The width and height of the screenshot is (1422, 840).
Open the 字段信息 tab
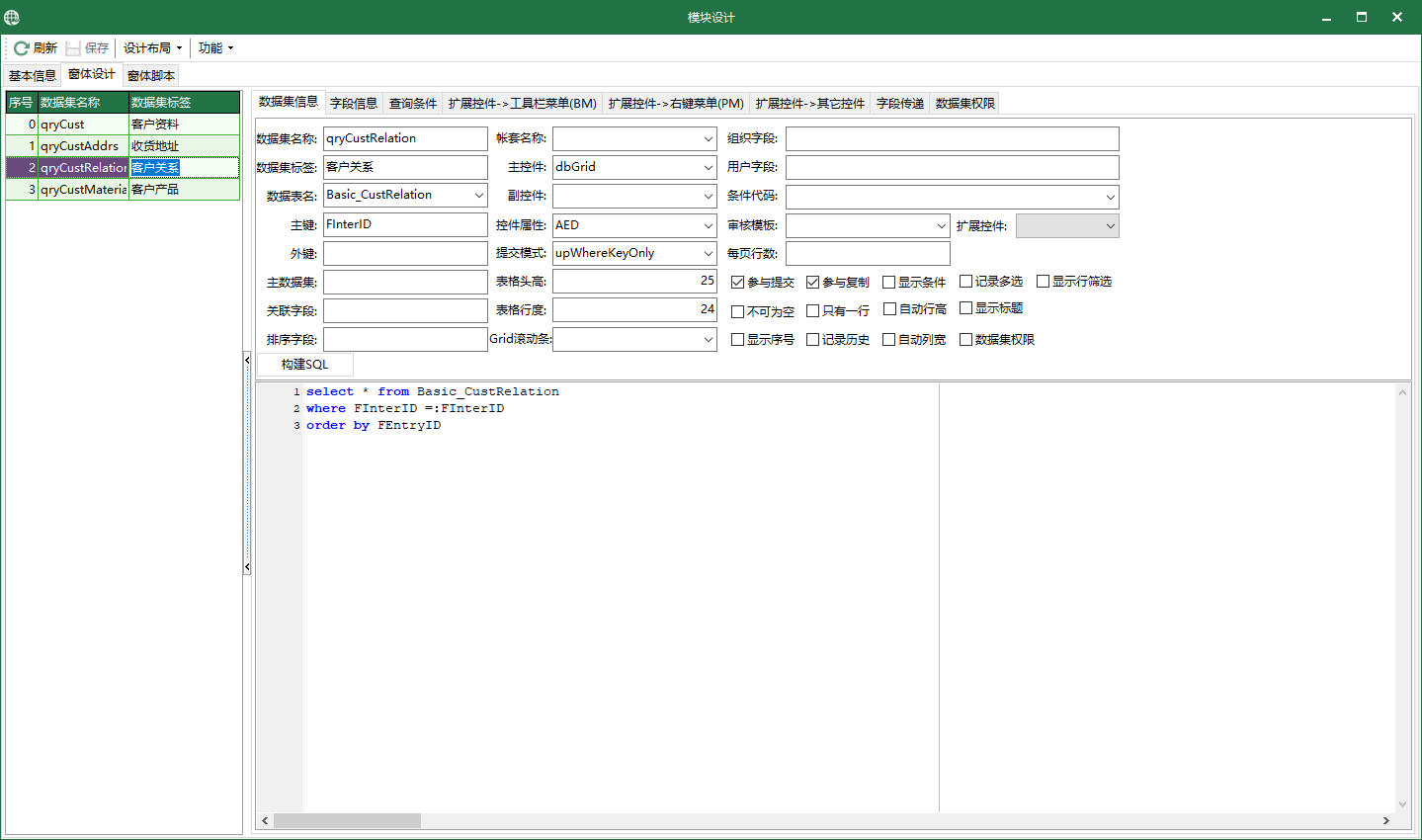[354, 103]
